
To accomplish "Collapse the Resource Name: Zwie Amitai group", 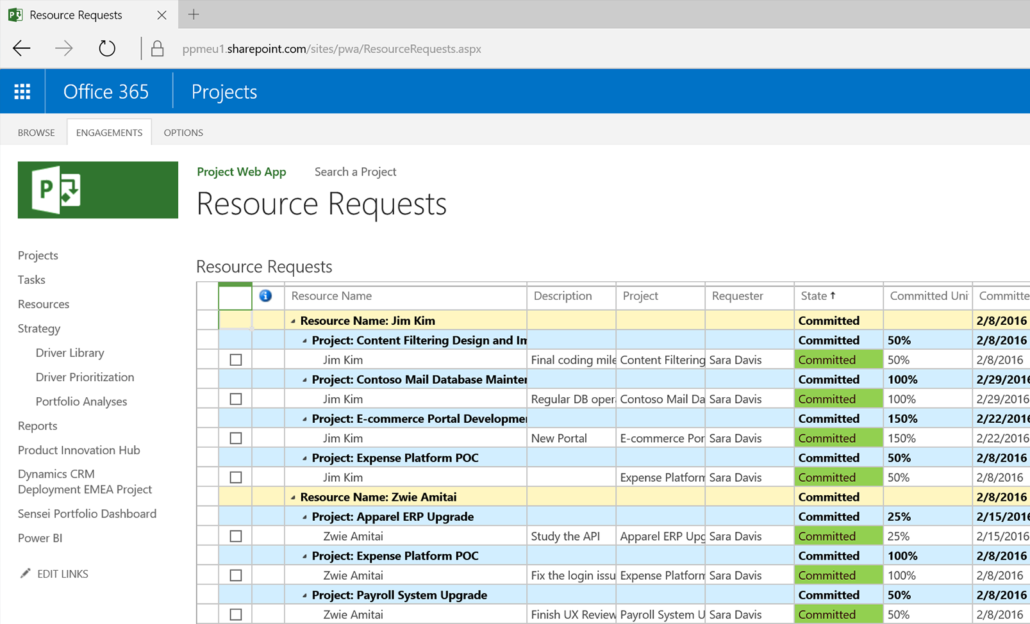I will coord(293,498).
